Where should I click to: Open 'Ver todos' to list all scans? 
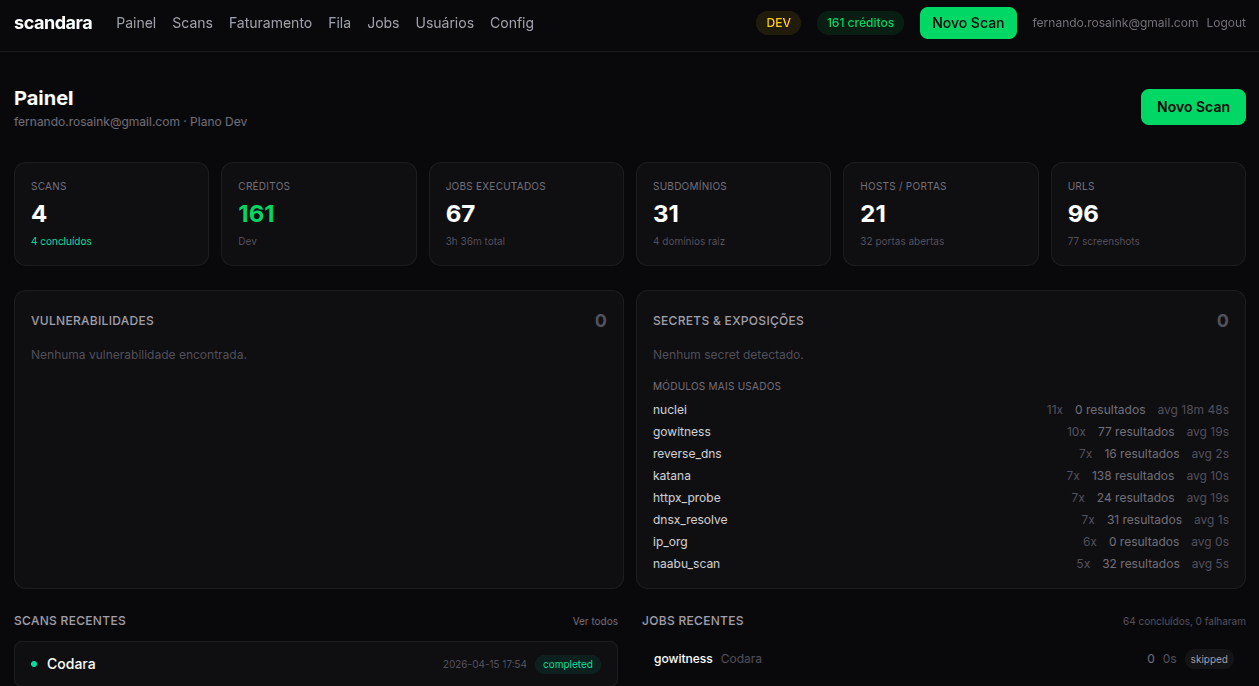coord(594,621)
